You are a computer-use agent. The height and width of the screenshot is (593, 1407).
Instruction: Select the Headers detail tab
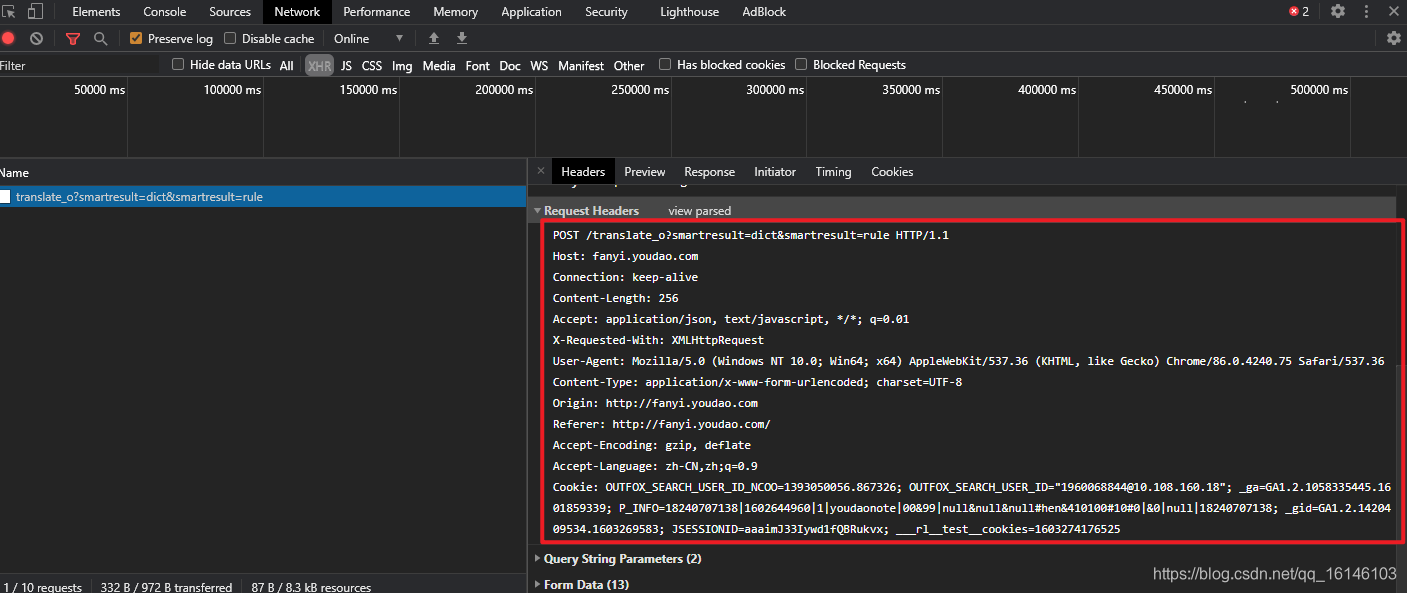point(583,172)
